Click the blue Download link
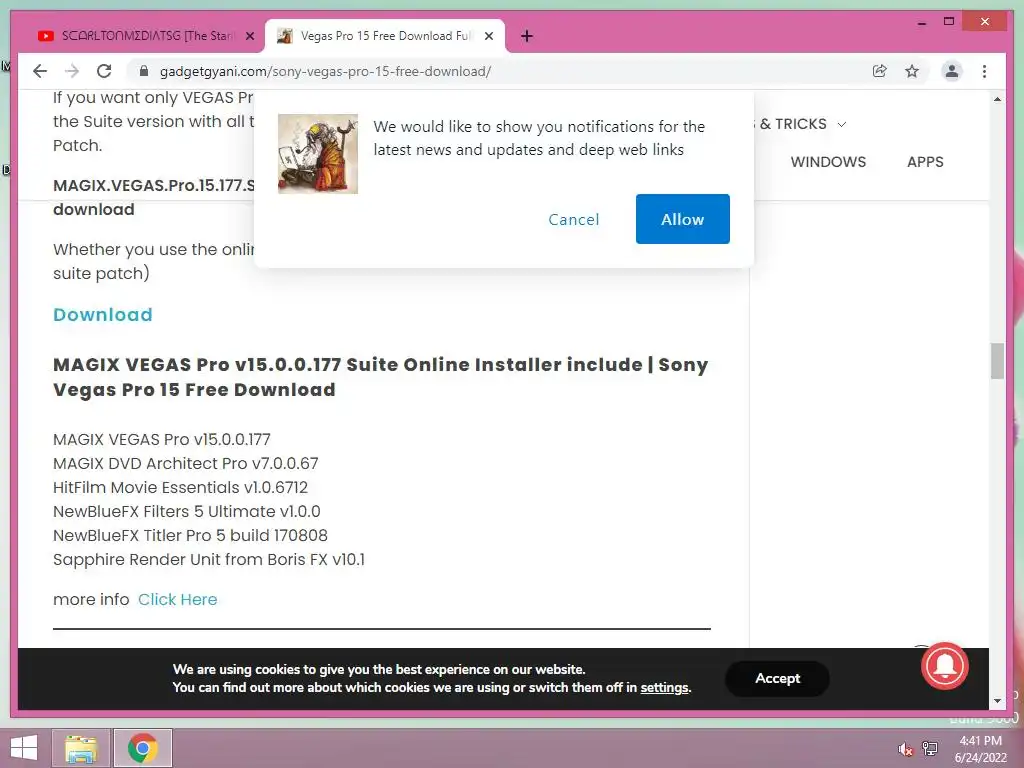Image resolution: width=1024 pixels, height=768 pixels. 103,315
